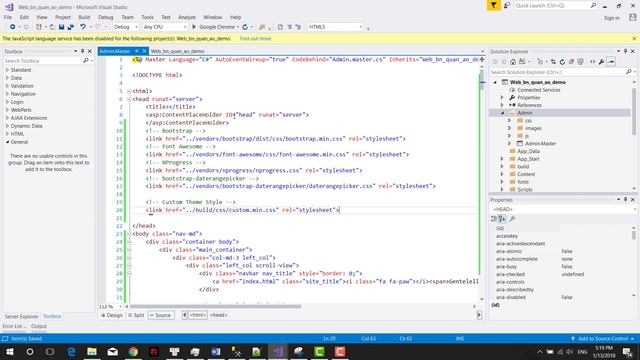Click the Undo arrow in the toolbar
The image size is (640, 360).
coord(83,27)
